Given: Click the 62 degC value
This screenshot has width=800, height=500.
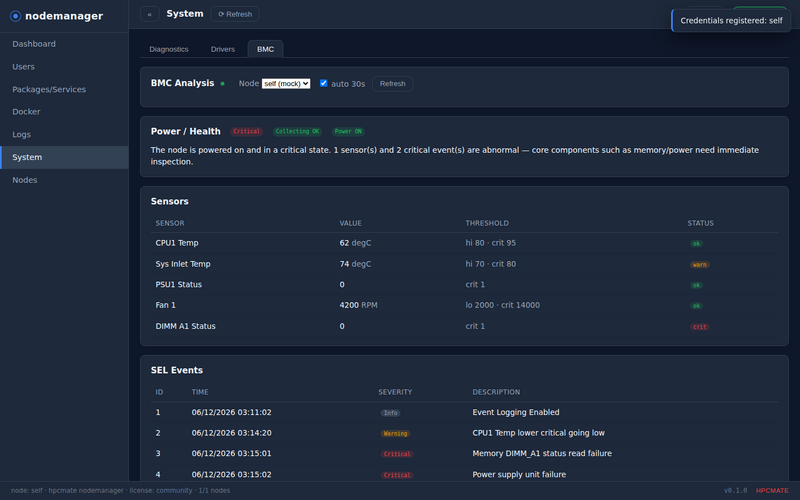Looking at the screenshot, I should (x=355, y=243).
